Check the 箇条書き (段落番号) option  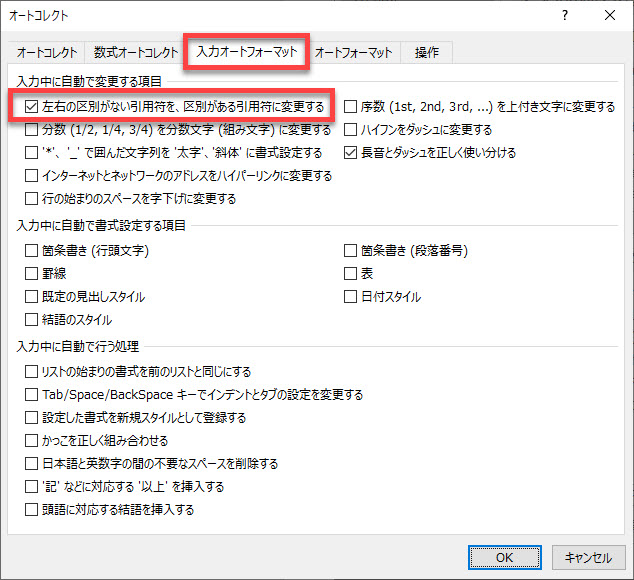tap(351, 251)
